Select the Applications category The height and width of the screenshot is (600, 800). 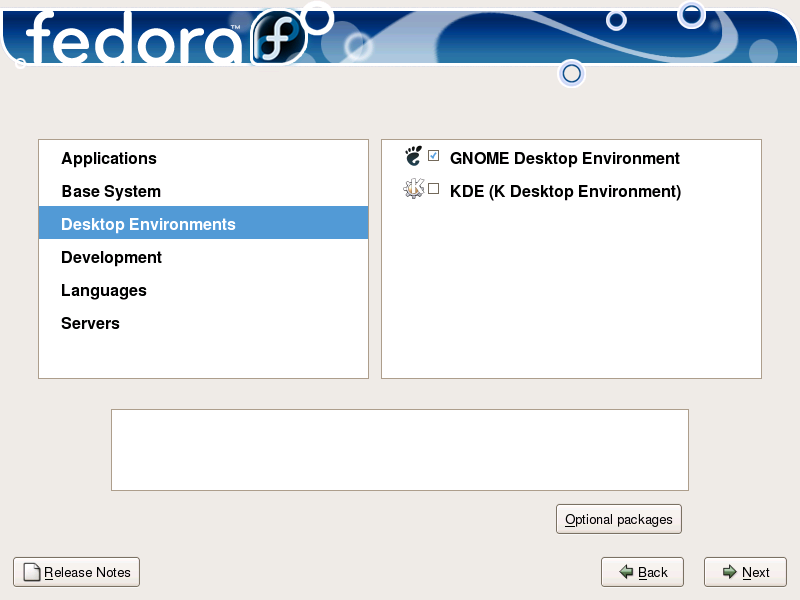click(204, 158)
